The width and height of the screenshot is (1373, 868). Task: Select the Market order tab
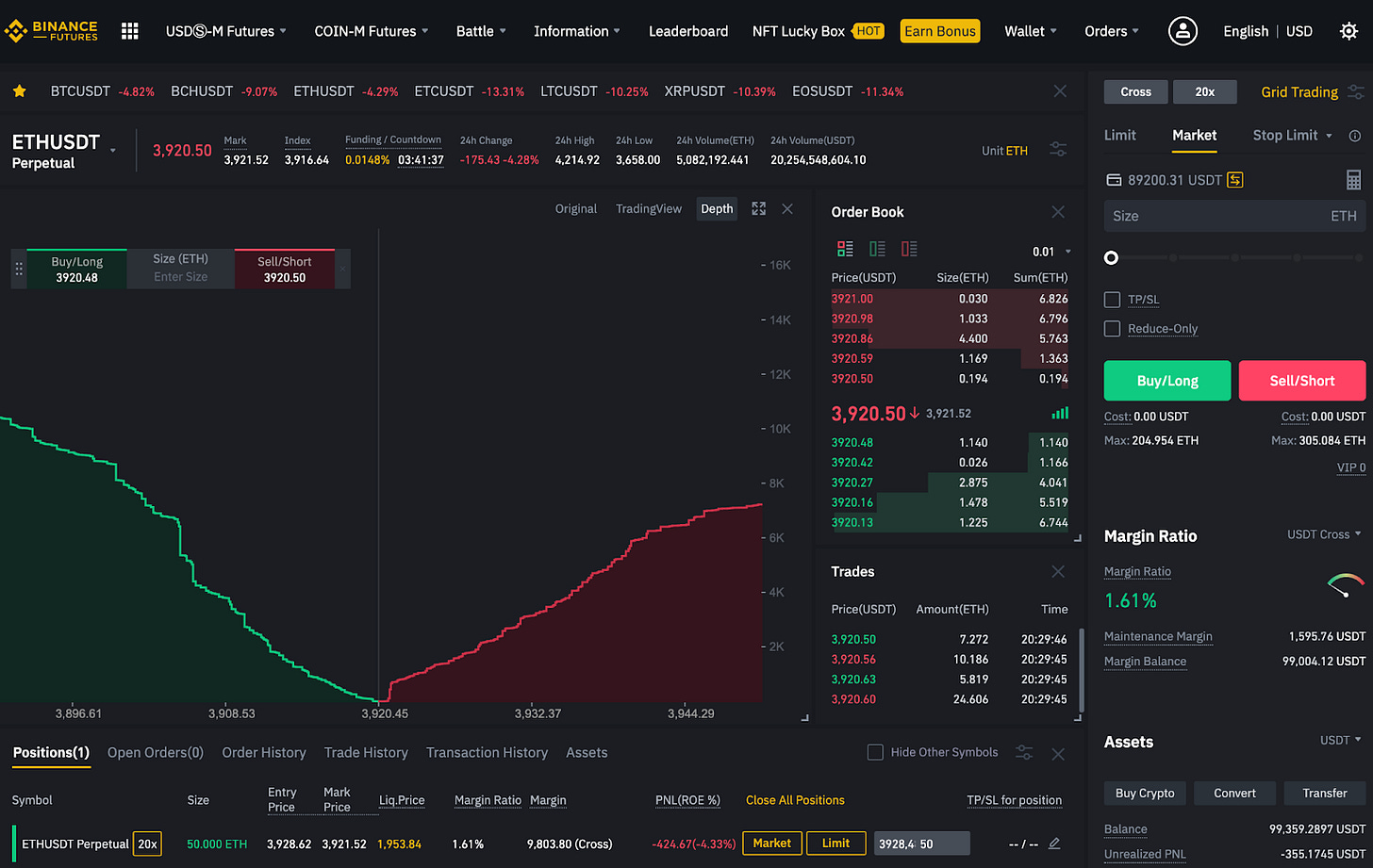pos(1195,136)
